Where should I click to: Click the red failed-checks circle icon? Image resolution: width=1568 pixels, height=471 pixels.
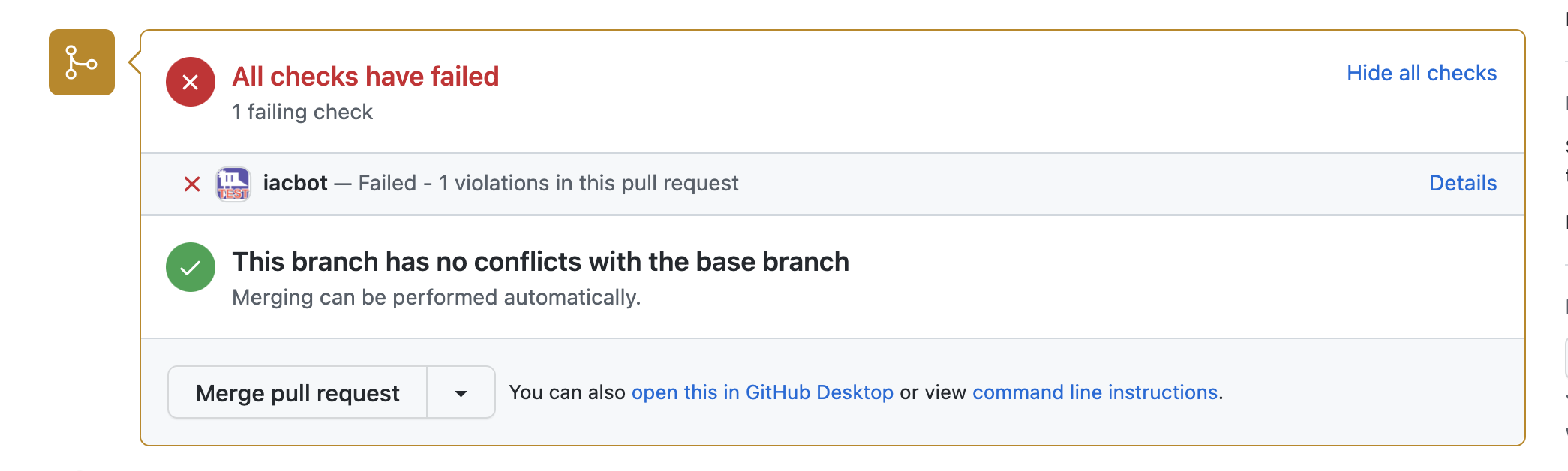point(191,82)
